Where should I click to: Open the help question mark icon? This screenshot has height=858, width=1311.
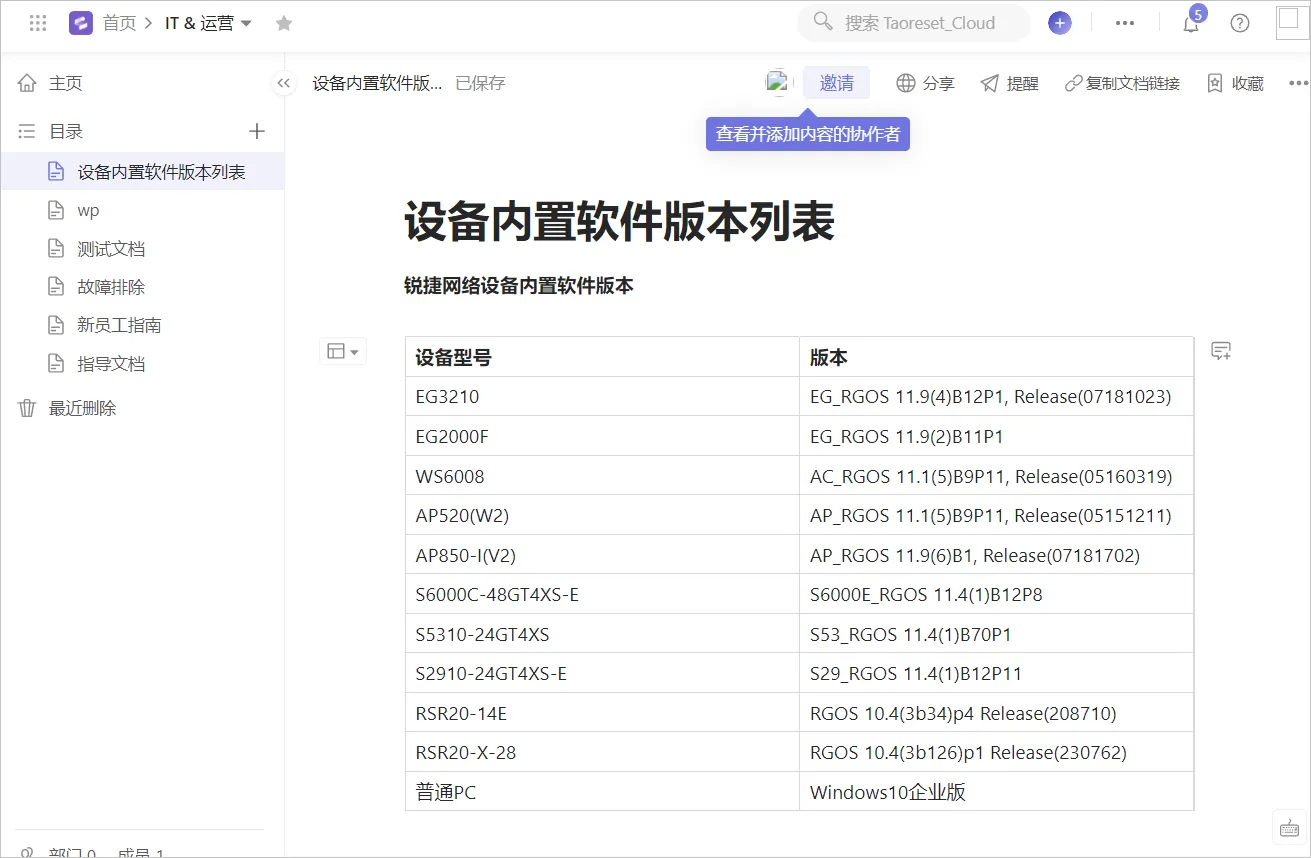tap(1240, 23)
